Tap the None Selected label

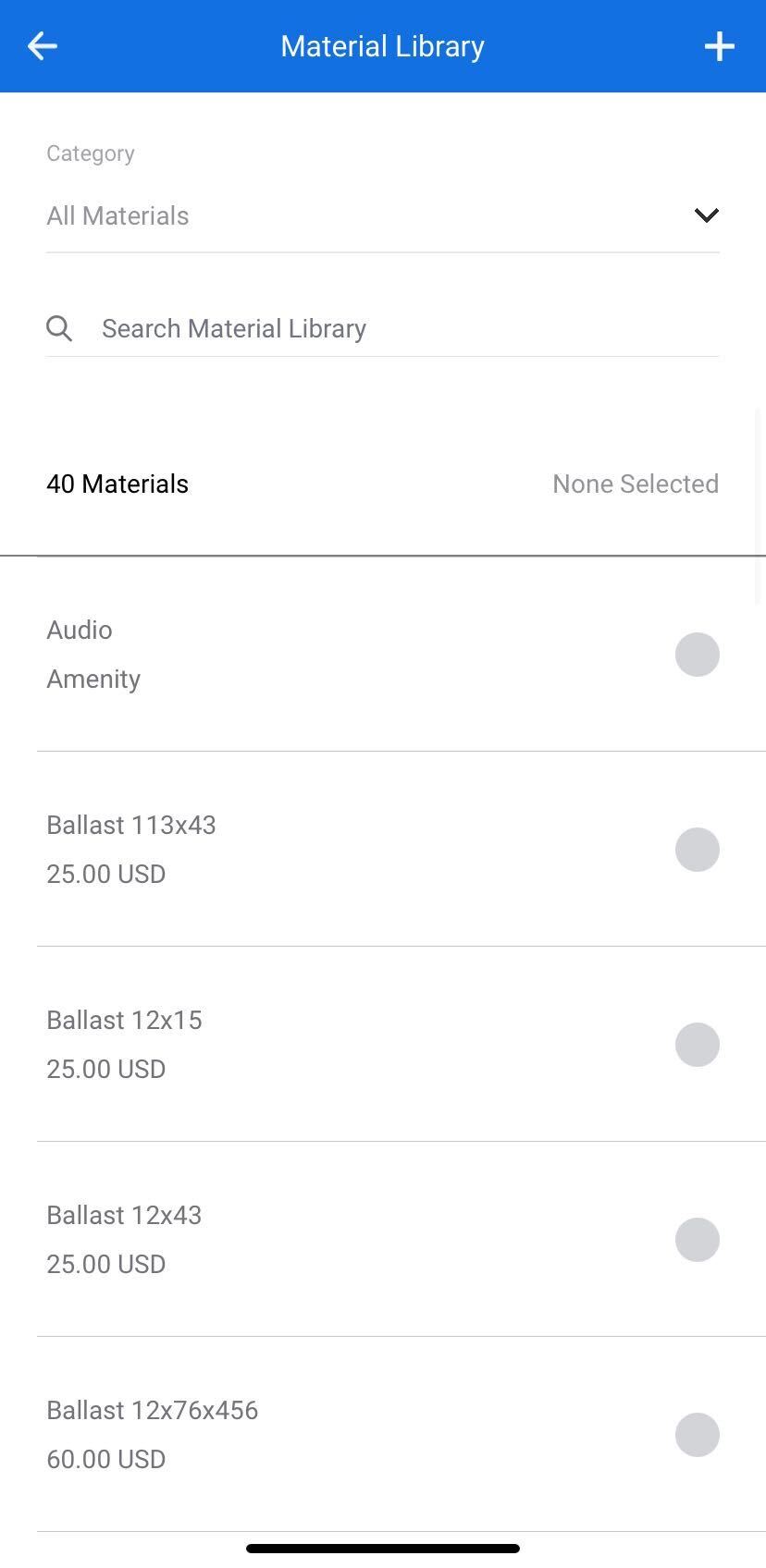(636, 484)
